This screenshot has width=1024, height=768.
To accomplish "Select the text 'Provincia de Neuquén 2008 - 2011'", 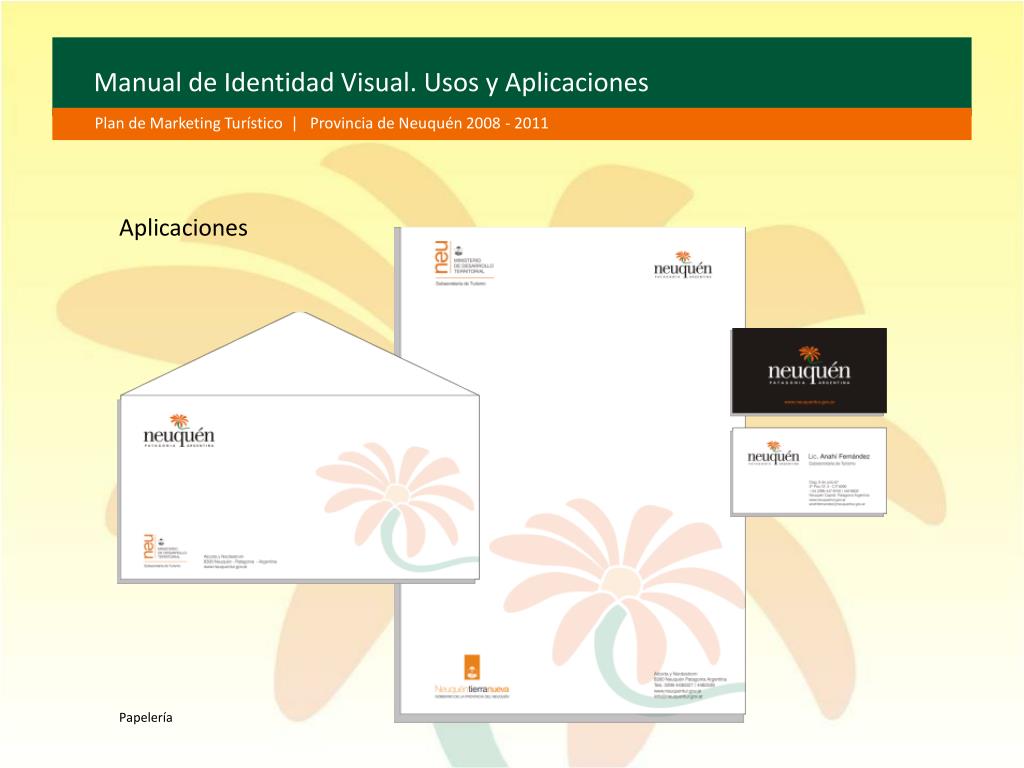I will (x=429, y=123).
